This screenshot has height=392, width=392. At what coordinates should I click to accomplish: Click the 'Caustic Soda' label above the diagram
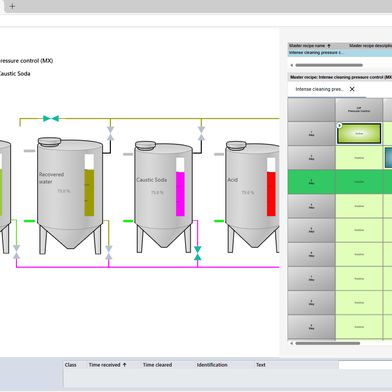[15, 74]
